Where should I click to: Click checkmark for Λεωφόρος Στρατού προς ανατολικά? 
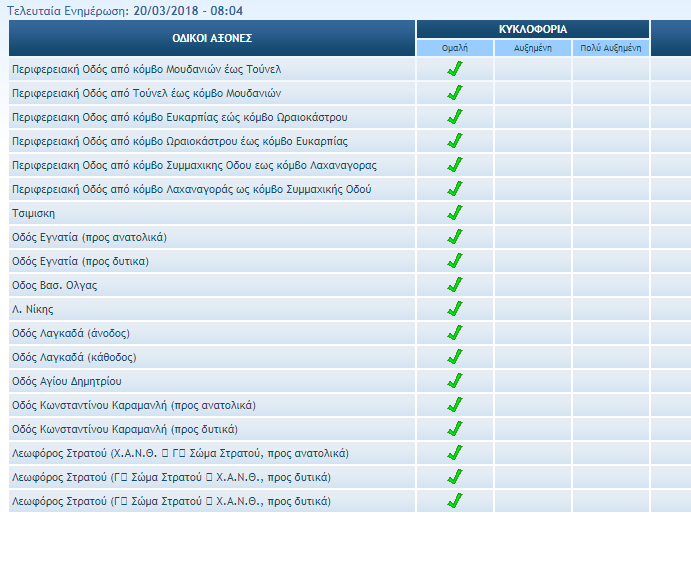click(x=455, y=453)
